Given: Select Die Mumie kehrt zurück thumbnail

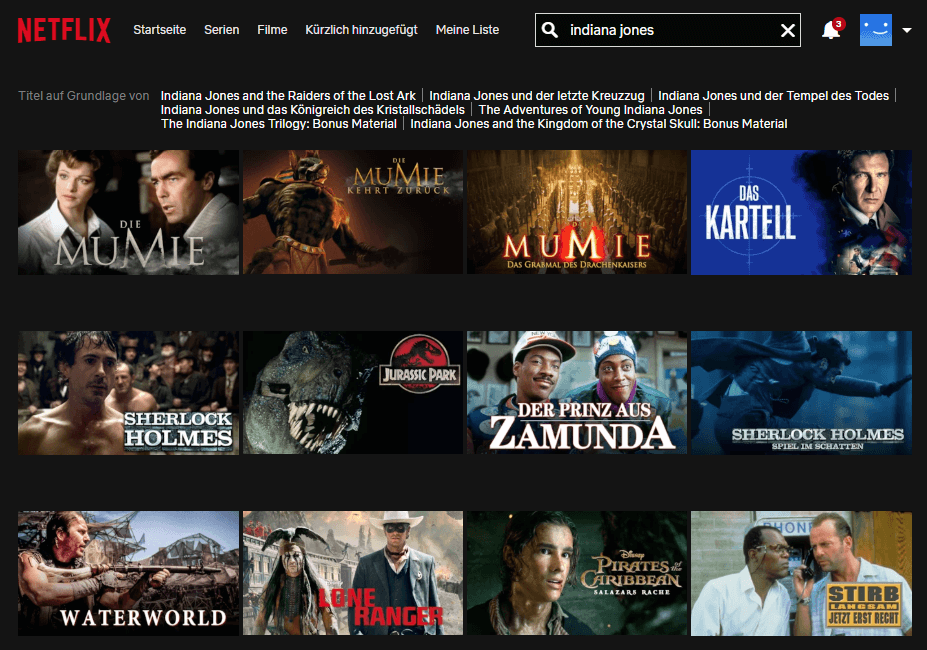Looking at the screenshot, I should pos(353,212).
